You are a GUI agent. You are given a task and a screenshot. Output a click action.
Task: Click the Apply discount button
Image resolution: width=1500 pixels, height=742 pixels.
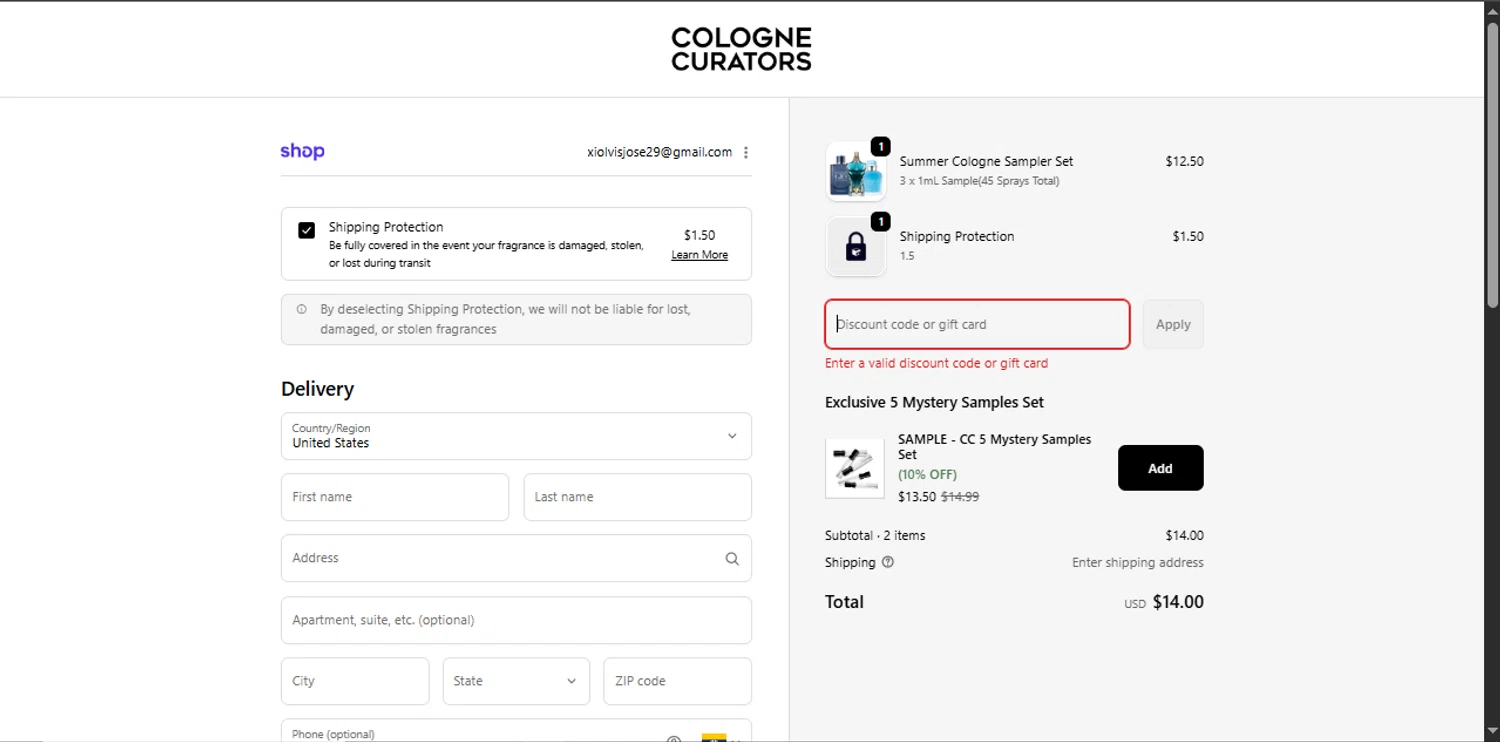tap(1173, 325)
